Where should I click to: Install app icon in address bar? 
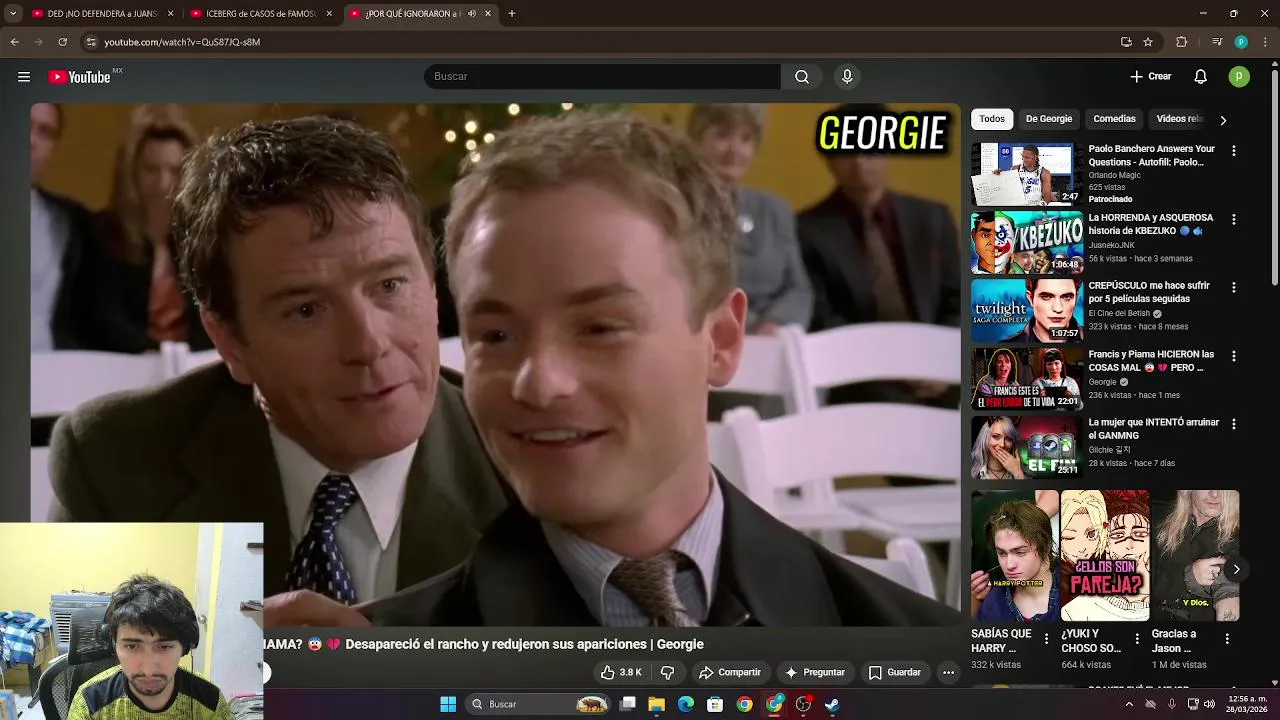(x=1126, y=42)
